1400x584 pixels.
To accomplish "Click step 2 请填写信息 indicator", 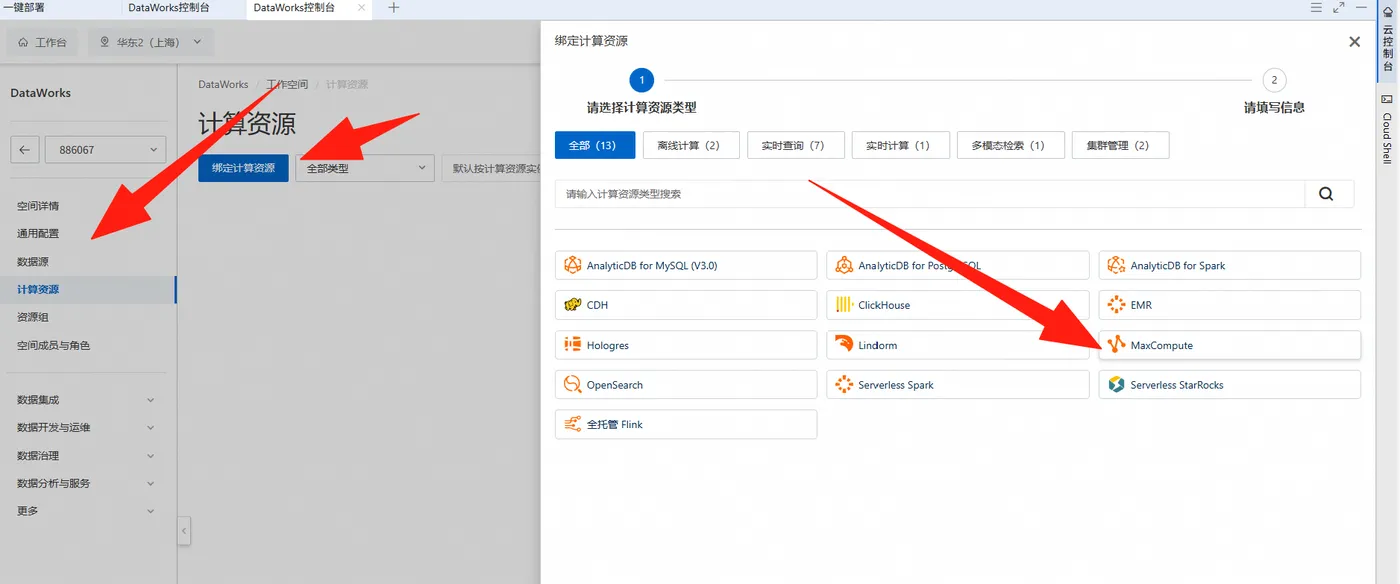I will tap(1274, 80).
